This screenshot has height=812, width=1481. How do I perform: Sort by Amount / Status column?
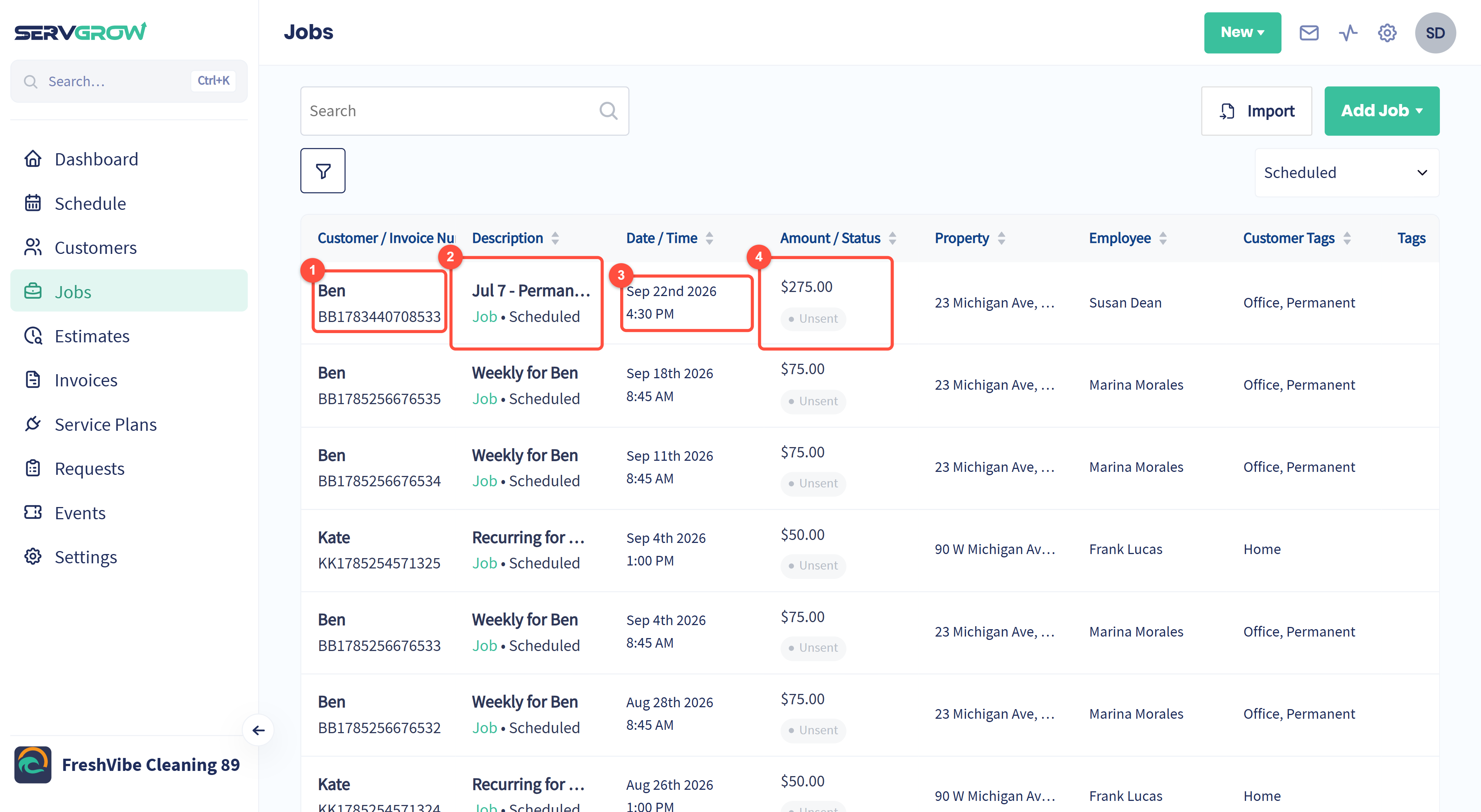point(892,238)
